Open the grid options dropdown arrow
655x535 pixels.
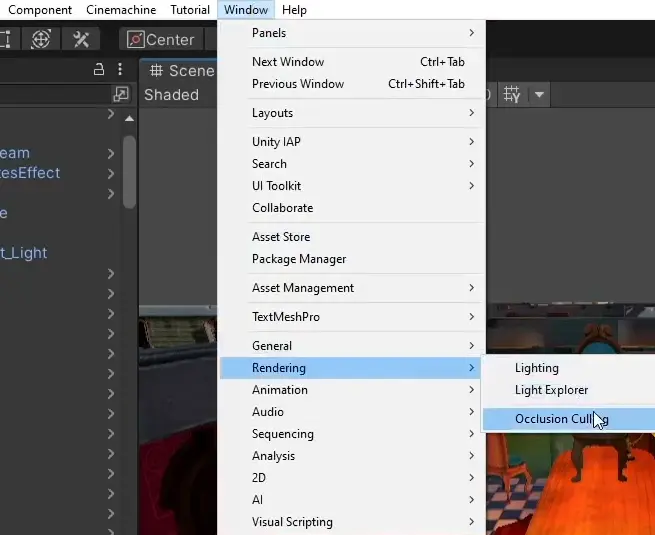[x=540, y=95]
